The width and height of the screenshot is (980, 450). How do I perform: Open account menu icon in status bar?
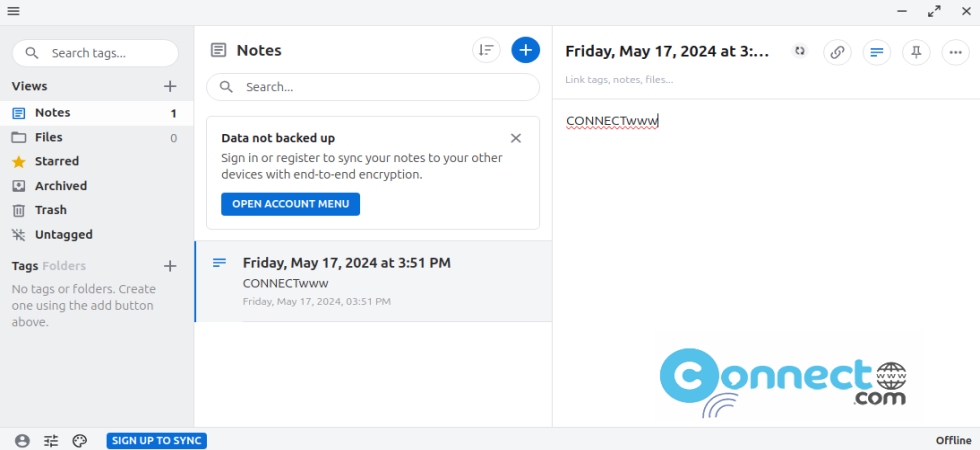(x=22, y=441)
